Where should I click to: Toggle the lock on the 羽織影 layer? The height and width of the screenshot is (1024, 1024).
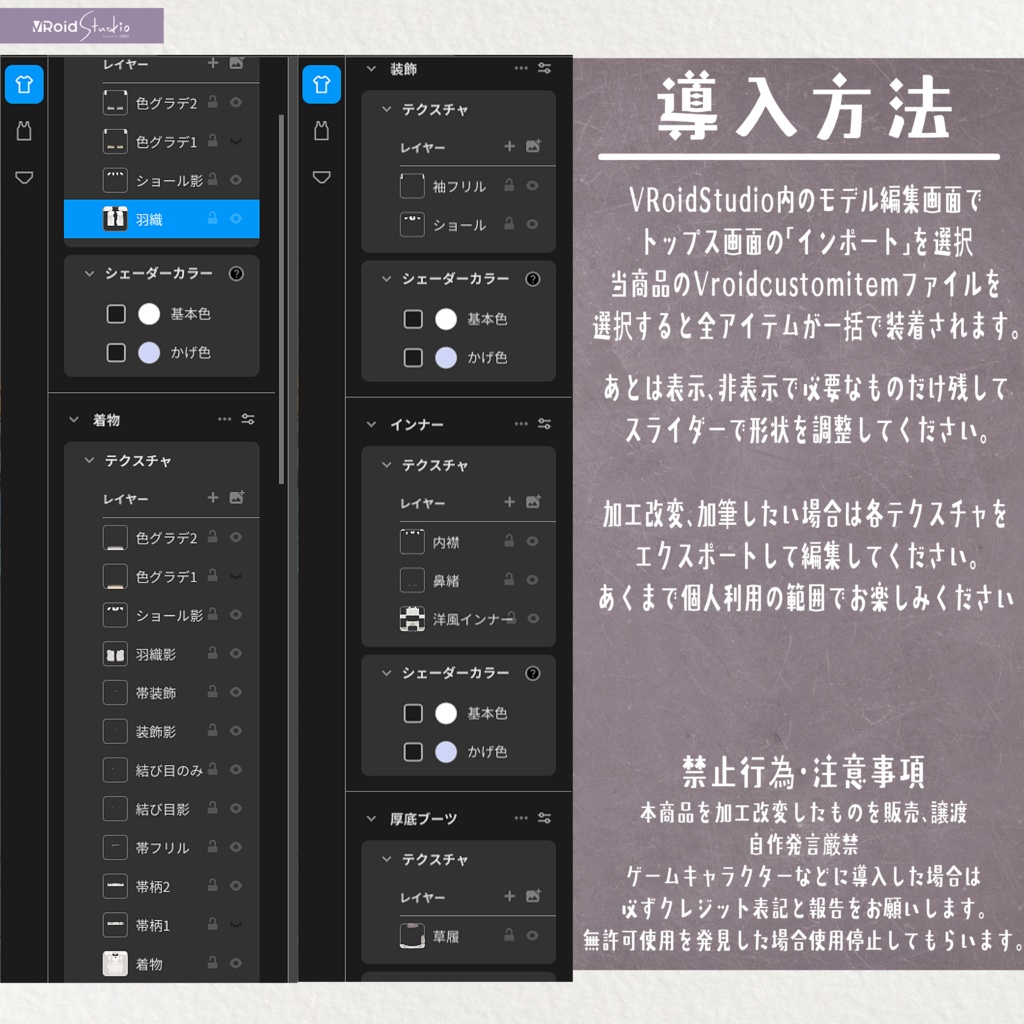pyautogui.click(x=212, y=652)
